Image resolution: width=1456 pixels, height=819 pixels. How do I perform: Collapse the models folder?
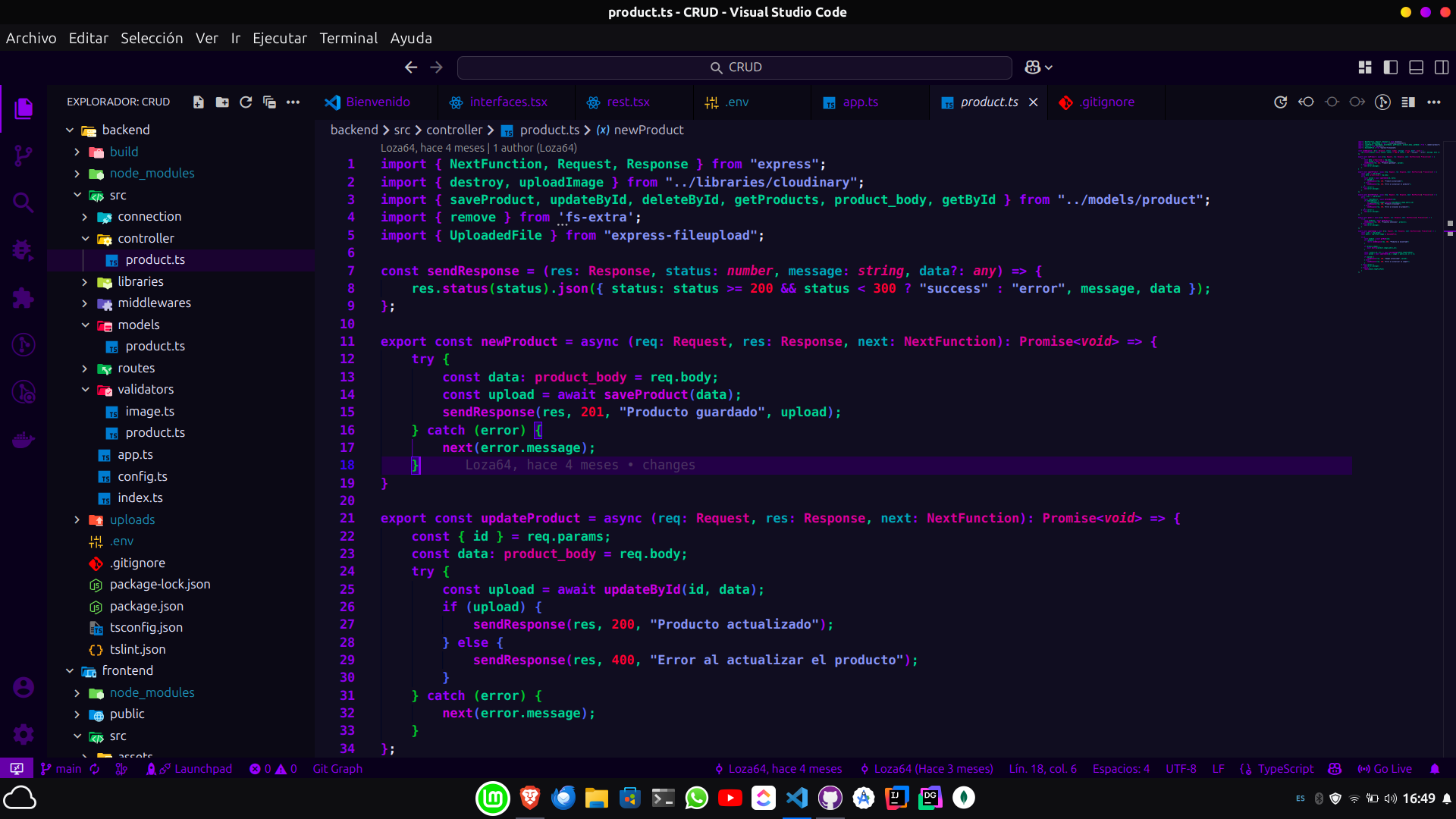(138, 325)
